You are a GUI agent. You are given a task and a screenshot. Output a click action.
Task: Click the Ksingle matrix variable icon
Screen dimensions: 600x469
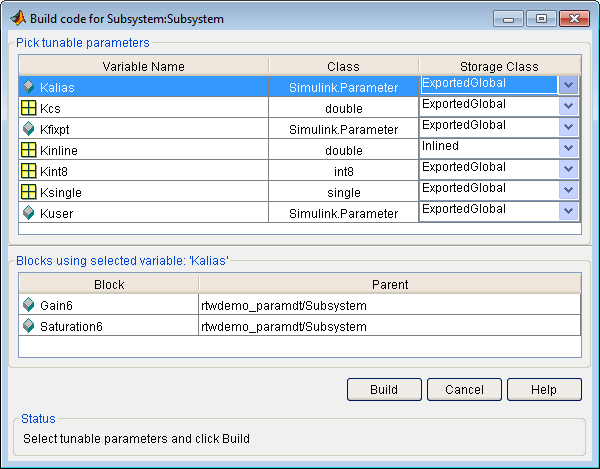tap(29, 192)
